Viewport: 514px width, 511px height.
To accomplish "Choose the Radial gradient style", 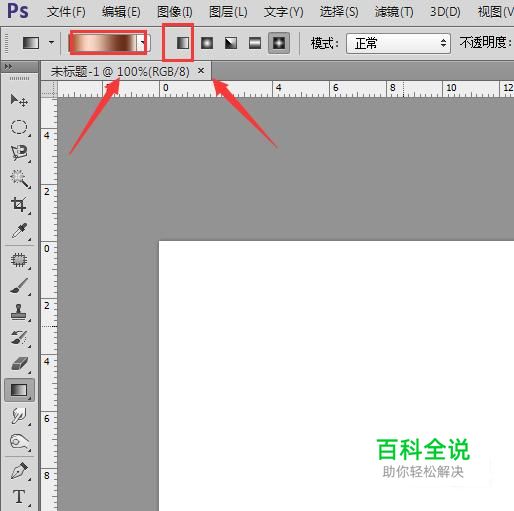I will 207,43.
